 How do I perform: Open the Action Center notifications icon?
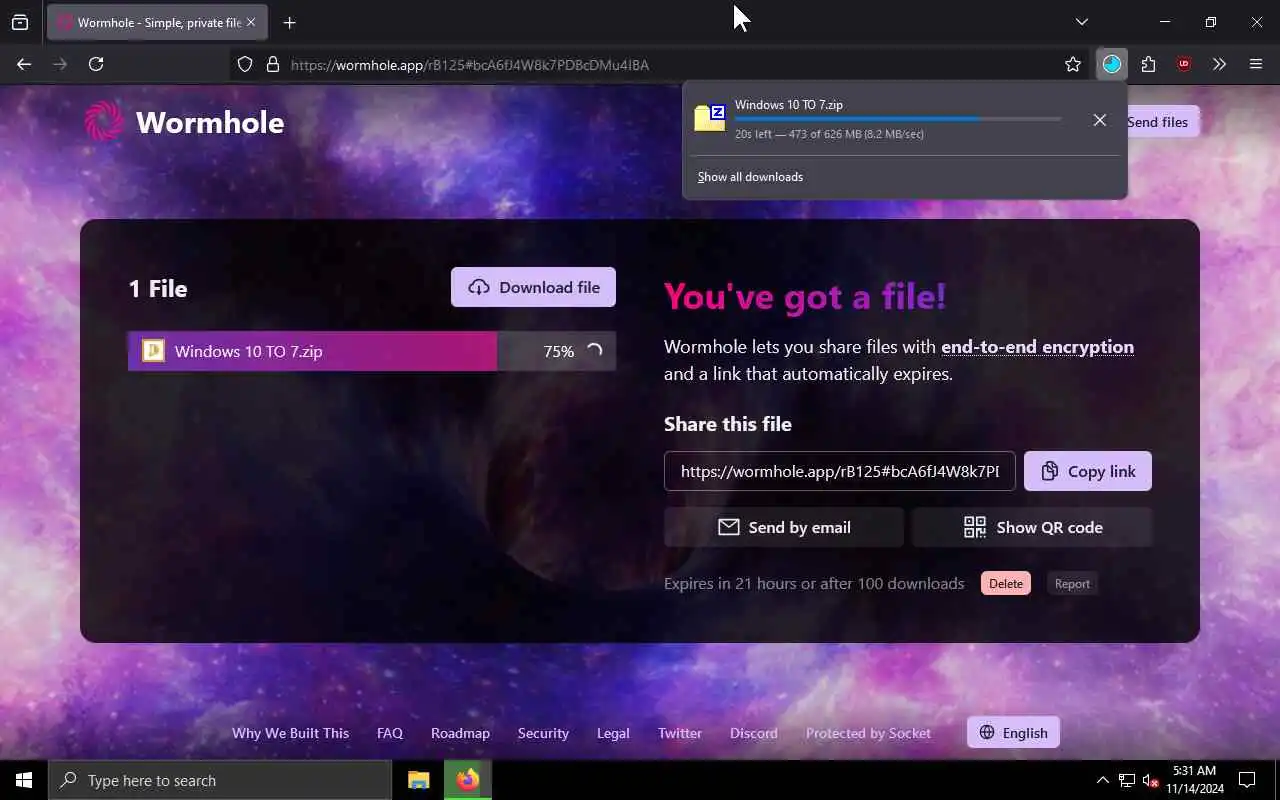click(1247, 780)
